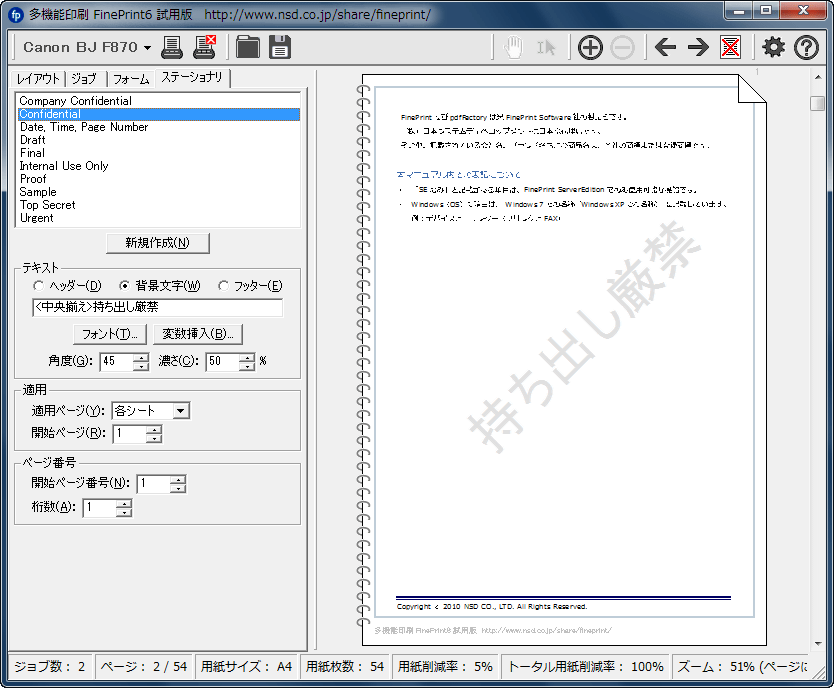
Task: Expand the 適用ページ combo box
Action: point(181,410)
